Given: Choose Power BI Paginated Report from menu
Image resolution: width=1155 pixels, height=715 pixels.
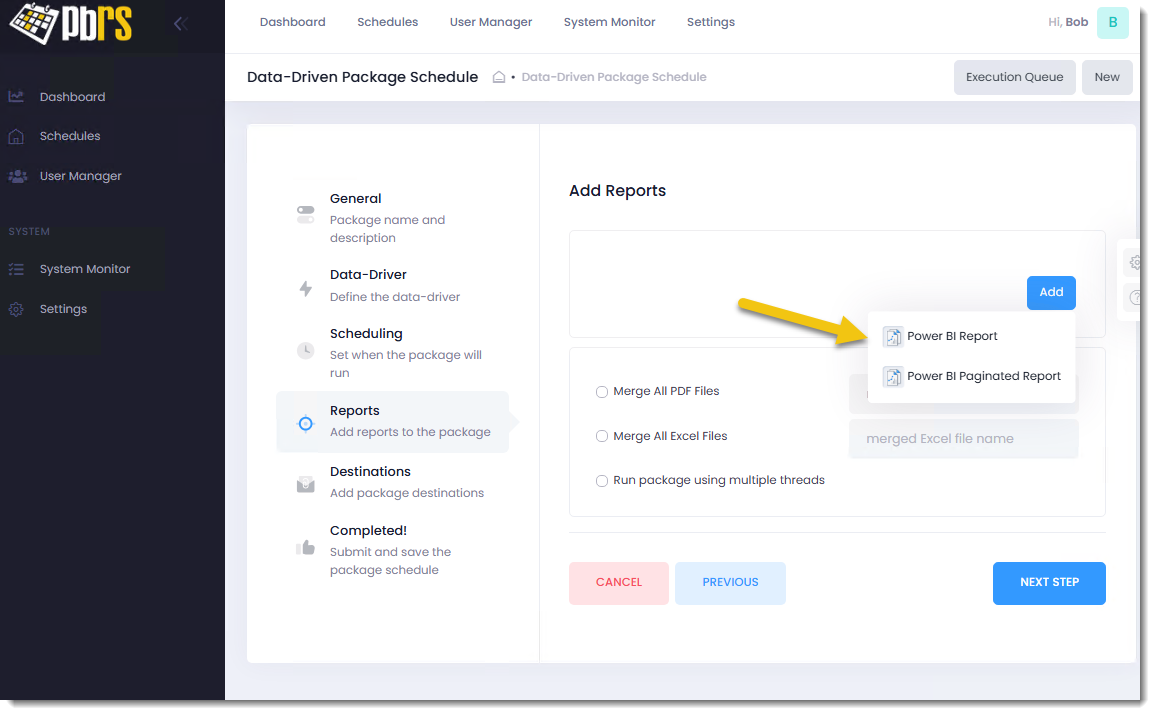Looking at the screenshot, I should pos(983,377).
